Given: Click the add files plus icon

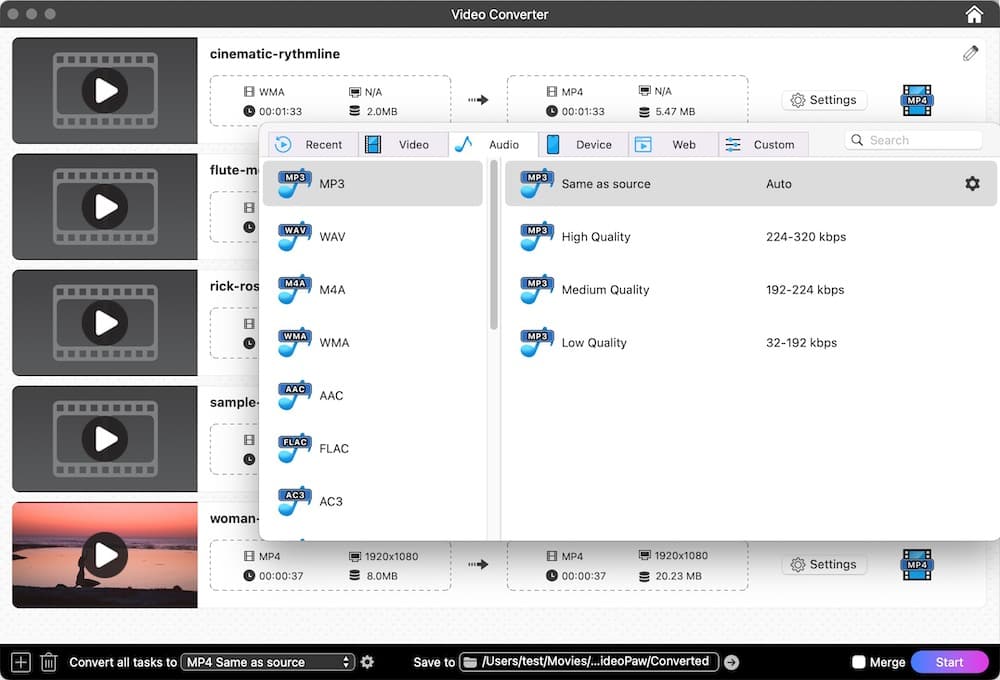Looking at the screenshot, I should click(x=18, y=661).
